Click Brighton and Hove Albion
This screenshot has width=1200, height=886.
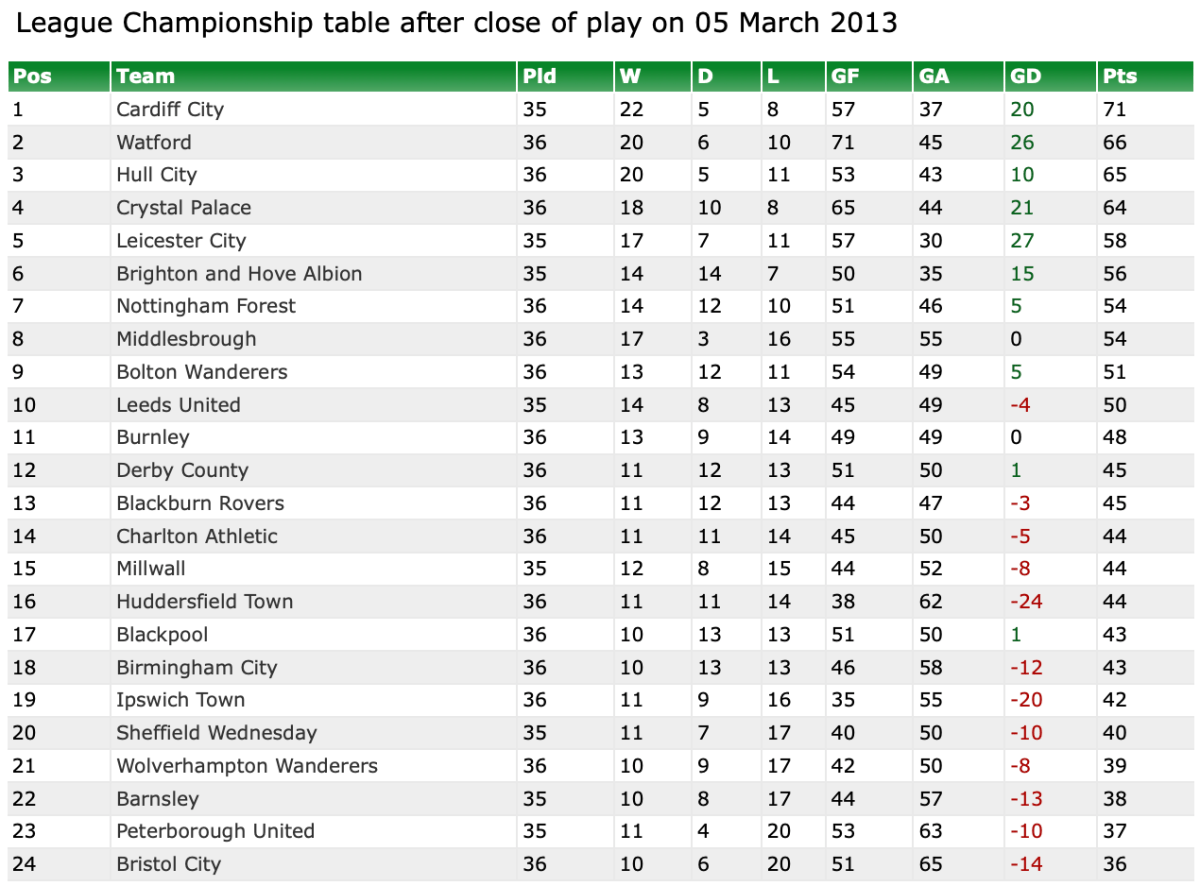[239, 274]
